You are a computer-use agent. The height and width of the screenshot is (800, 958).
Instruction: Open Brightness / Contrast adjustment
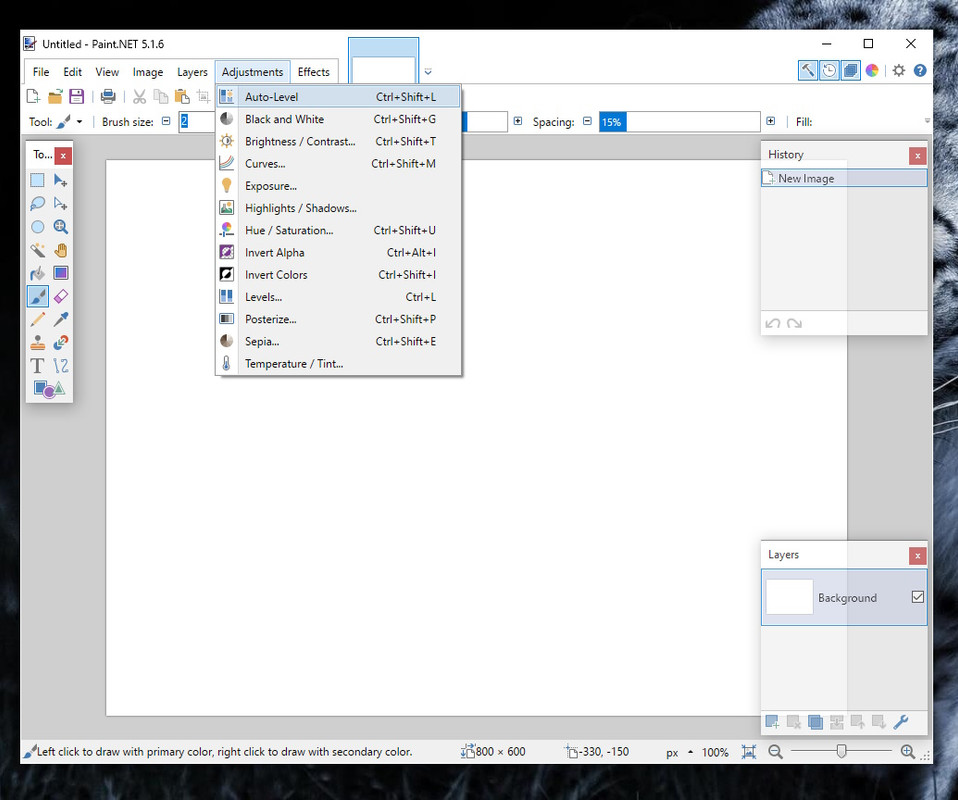tap(338, 141)
